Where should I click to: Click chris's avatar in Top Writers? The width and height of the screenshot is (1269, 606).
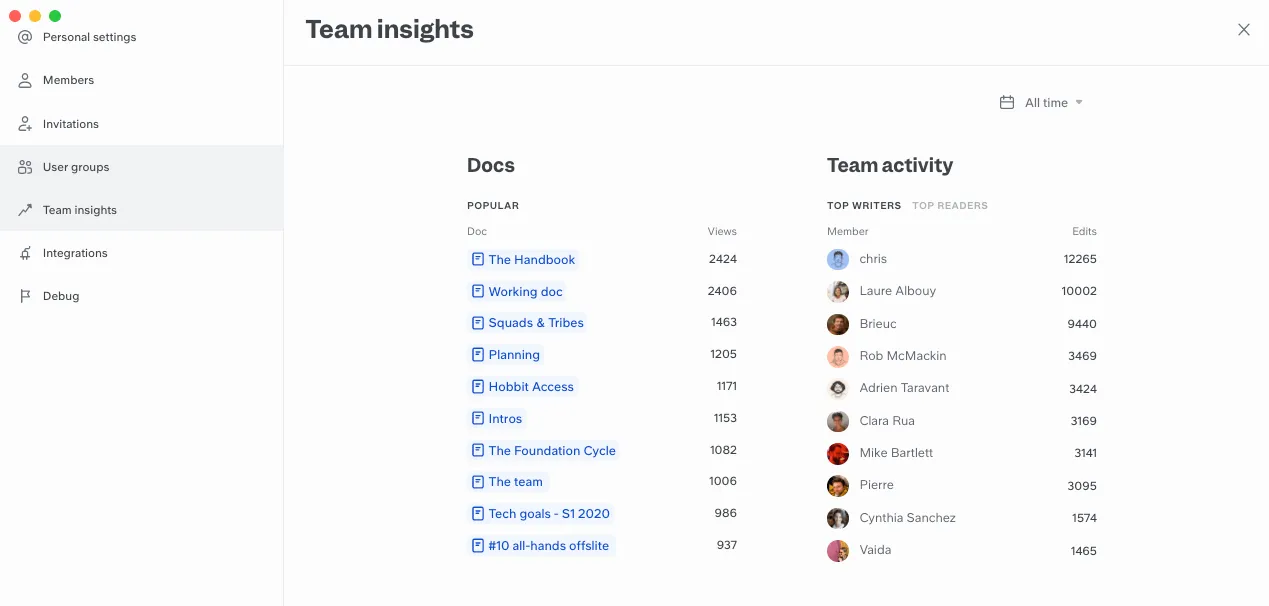[838, 259]
